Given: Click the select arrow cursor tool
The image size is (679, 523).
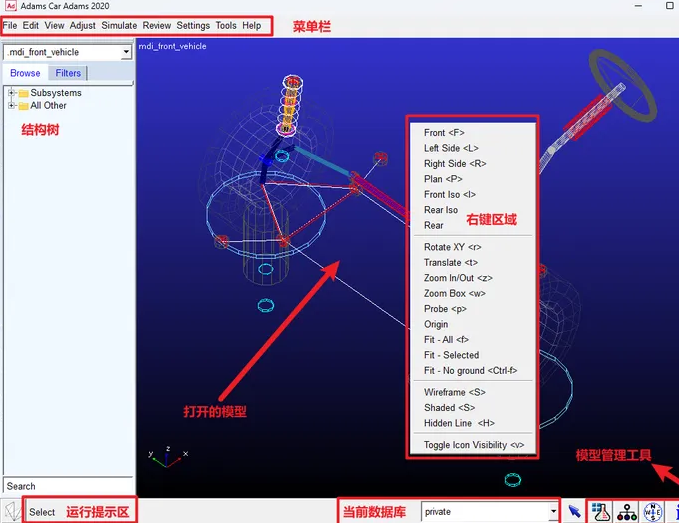Looking at the screenshot, I should pos(575,511).
